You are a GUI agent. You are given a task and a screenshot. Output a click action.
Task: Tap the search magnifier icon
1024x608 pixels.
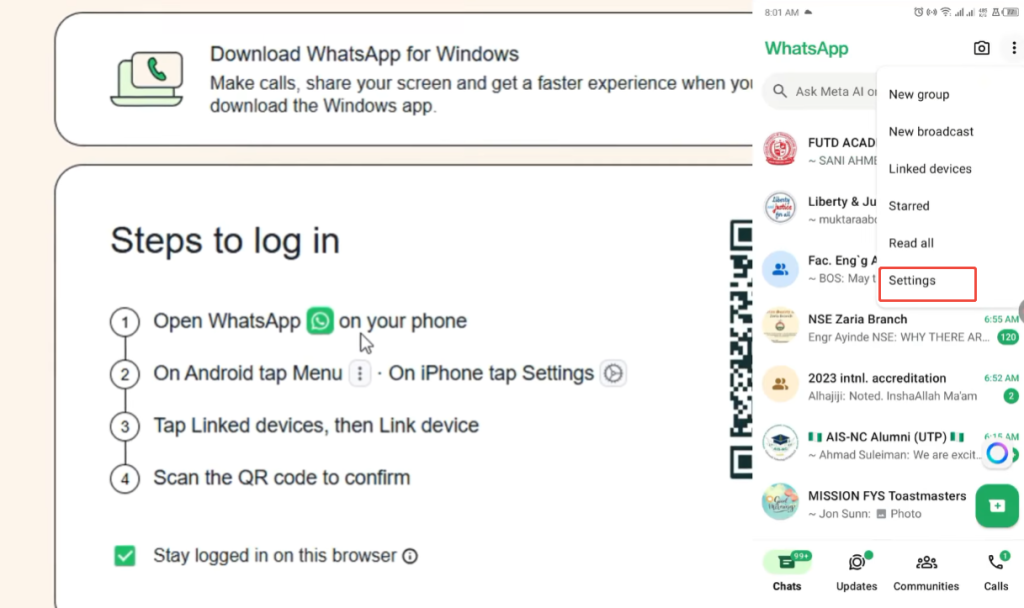click(x=780, y=91)
